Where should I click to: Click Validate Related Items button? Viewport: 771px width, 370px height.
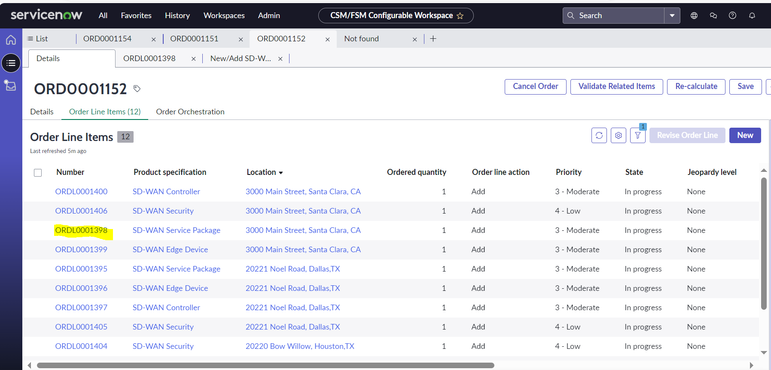pos(617,87)
